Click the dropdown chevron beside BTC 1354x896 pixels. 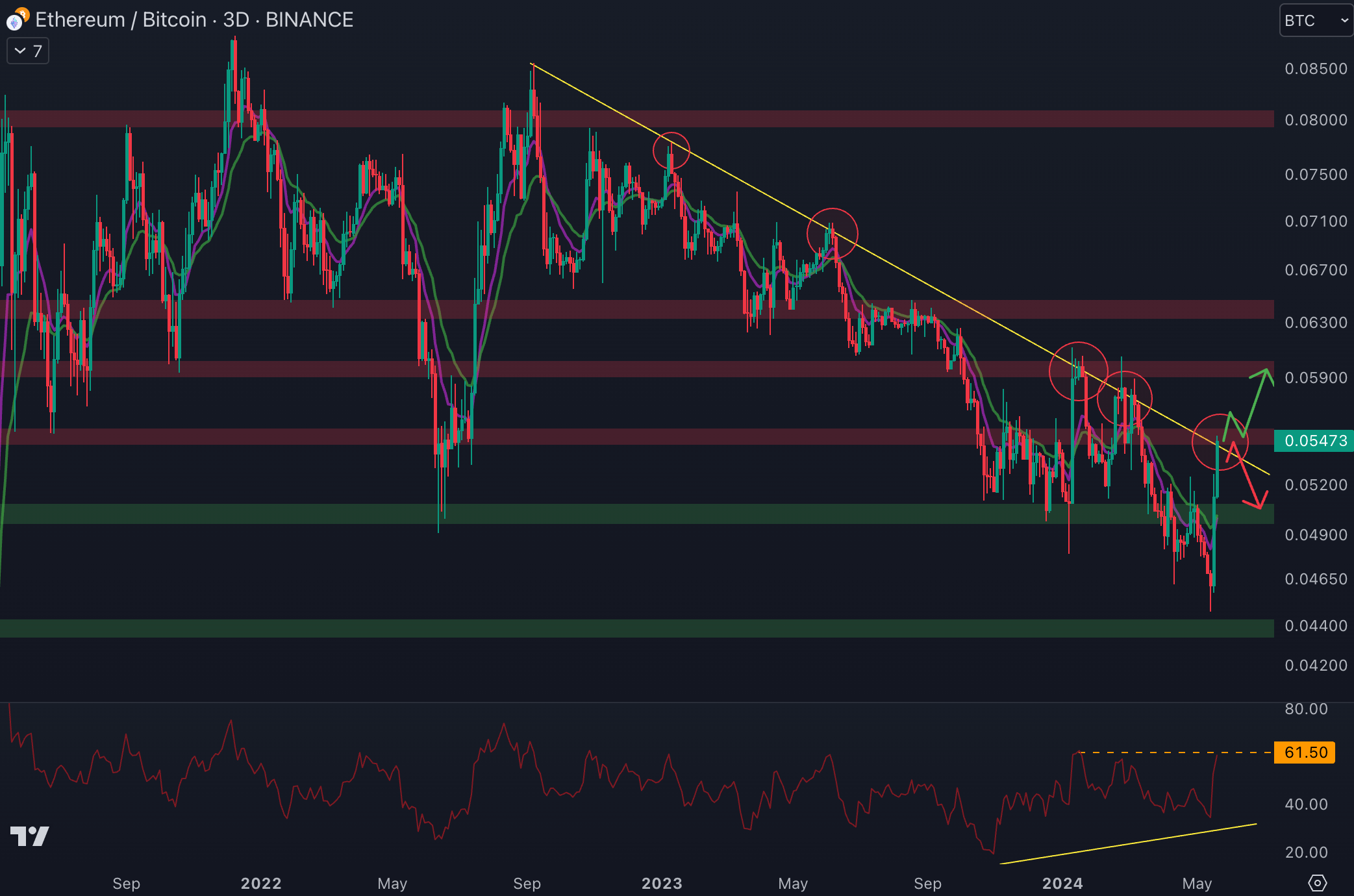click(x=1344, y=21)
